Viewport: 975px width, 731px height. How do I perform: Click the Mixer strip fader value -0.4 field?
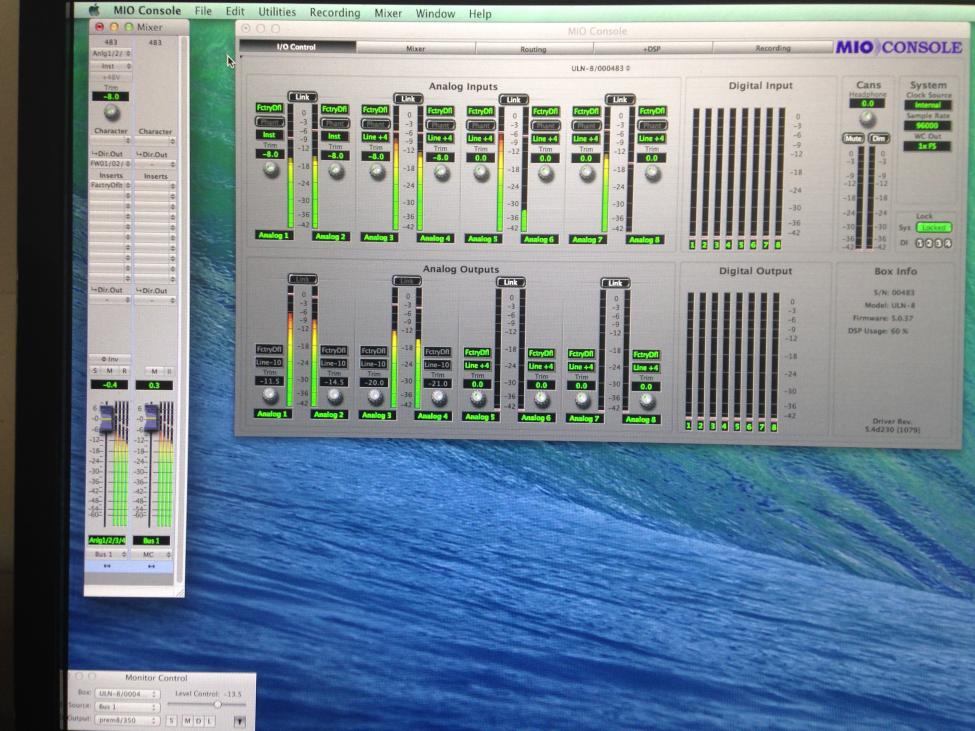(109, 385)
